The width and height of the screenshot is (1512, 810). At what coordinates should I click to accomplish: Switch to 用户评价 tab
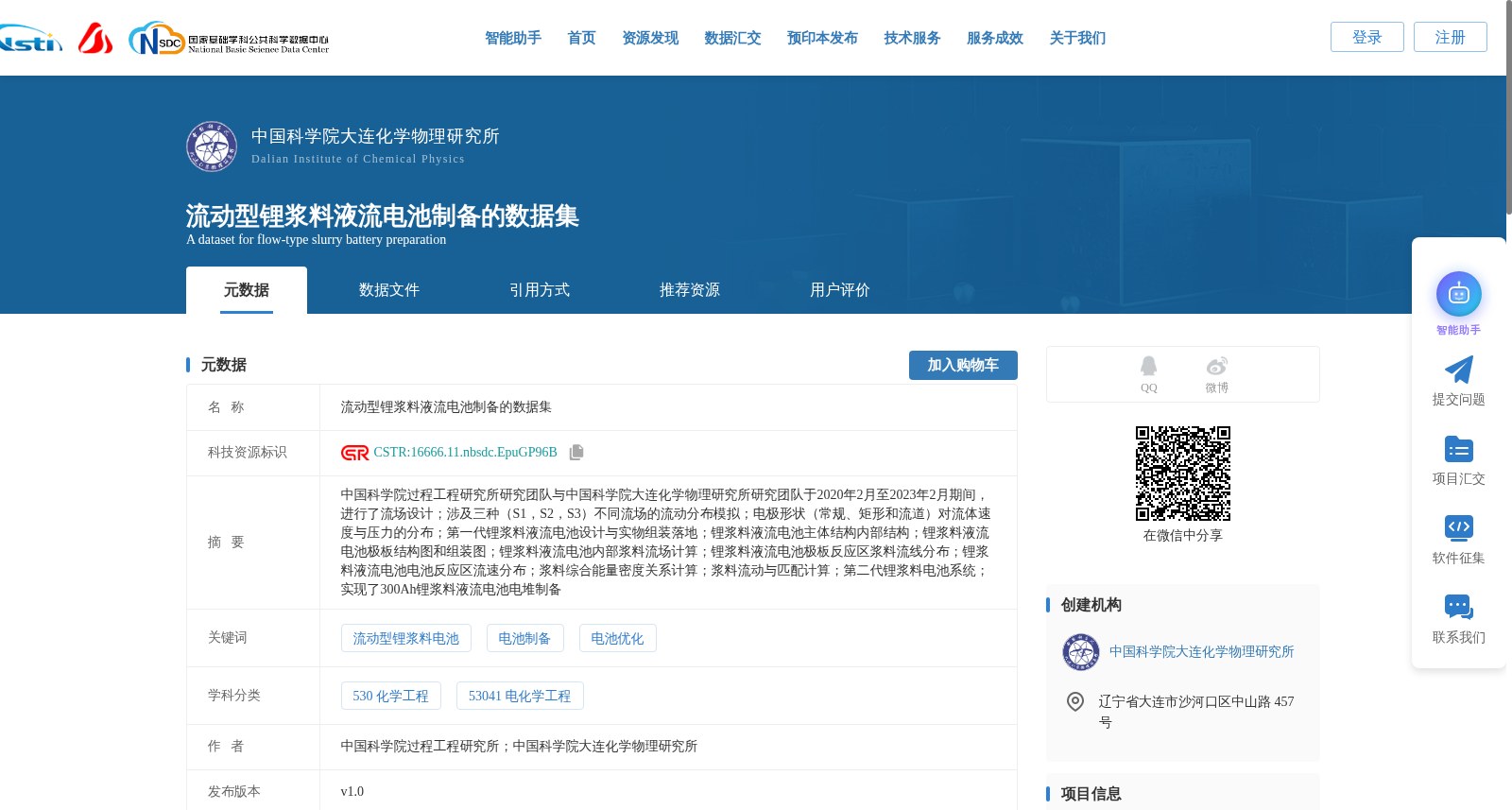(x=840, y=290)
